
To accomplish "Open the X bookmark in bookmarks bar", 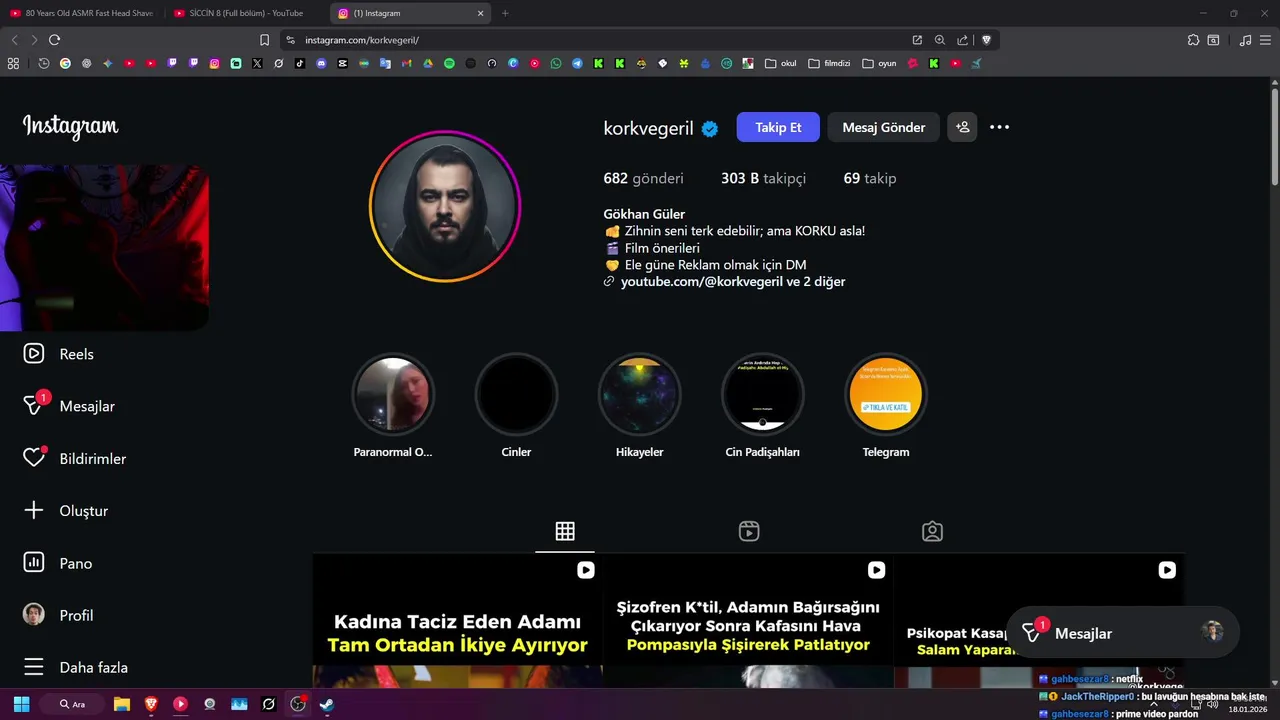I will tap(257, 63).
